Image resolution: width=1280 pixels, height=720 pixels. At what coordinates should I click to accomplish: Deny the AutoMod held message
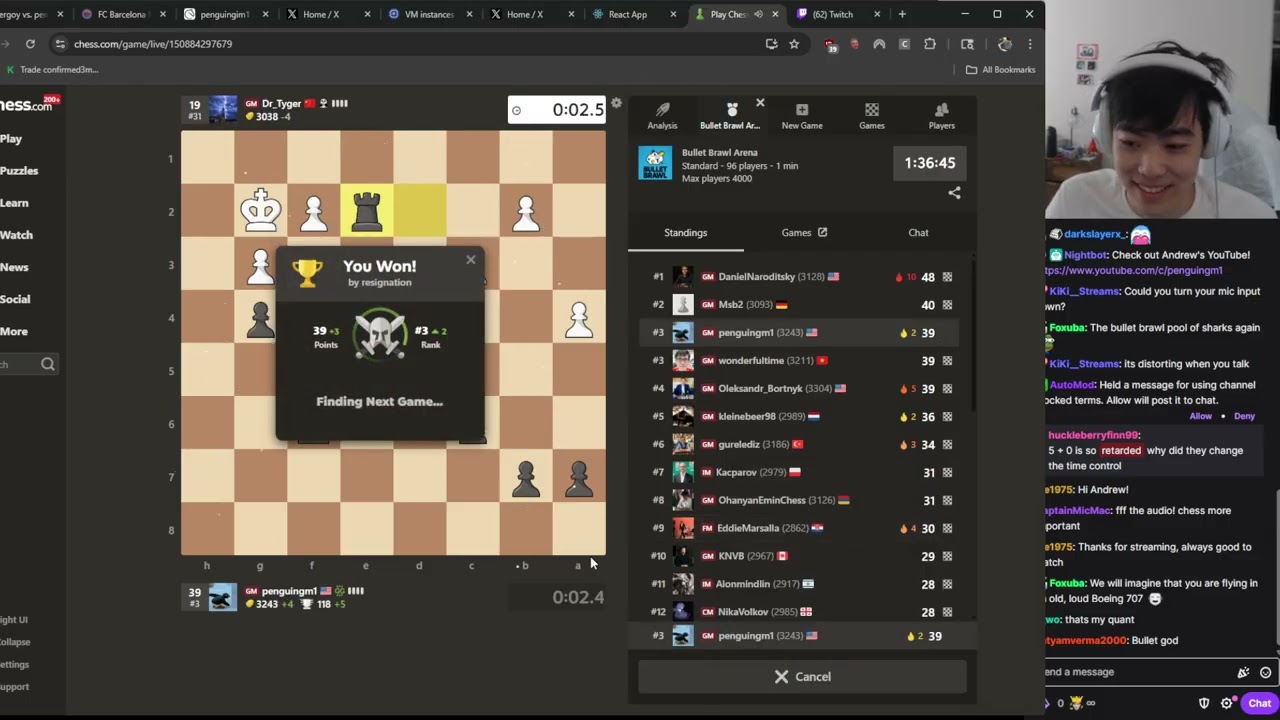click(x=1244, y=416)
